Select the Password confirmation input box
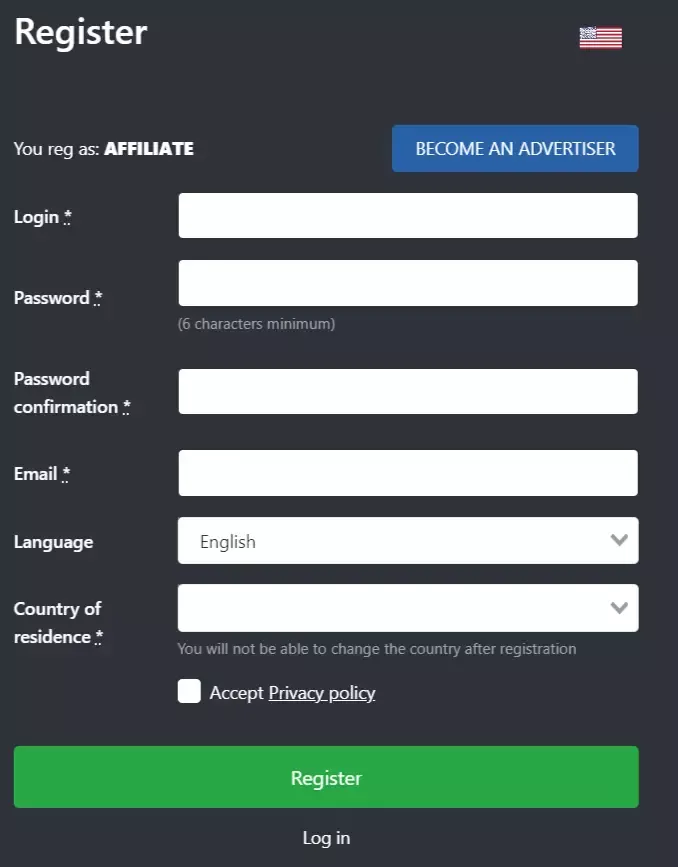Image resolution: width=678 pixels, height=867 pixels. 407,391
